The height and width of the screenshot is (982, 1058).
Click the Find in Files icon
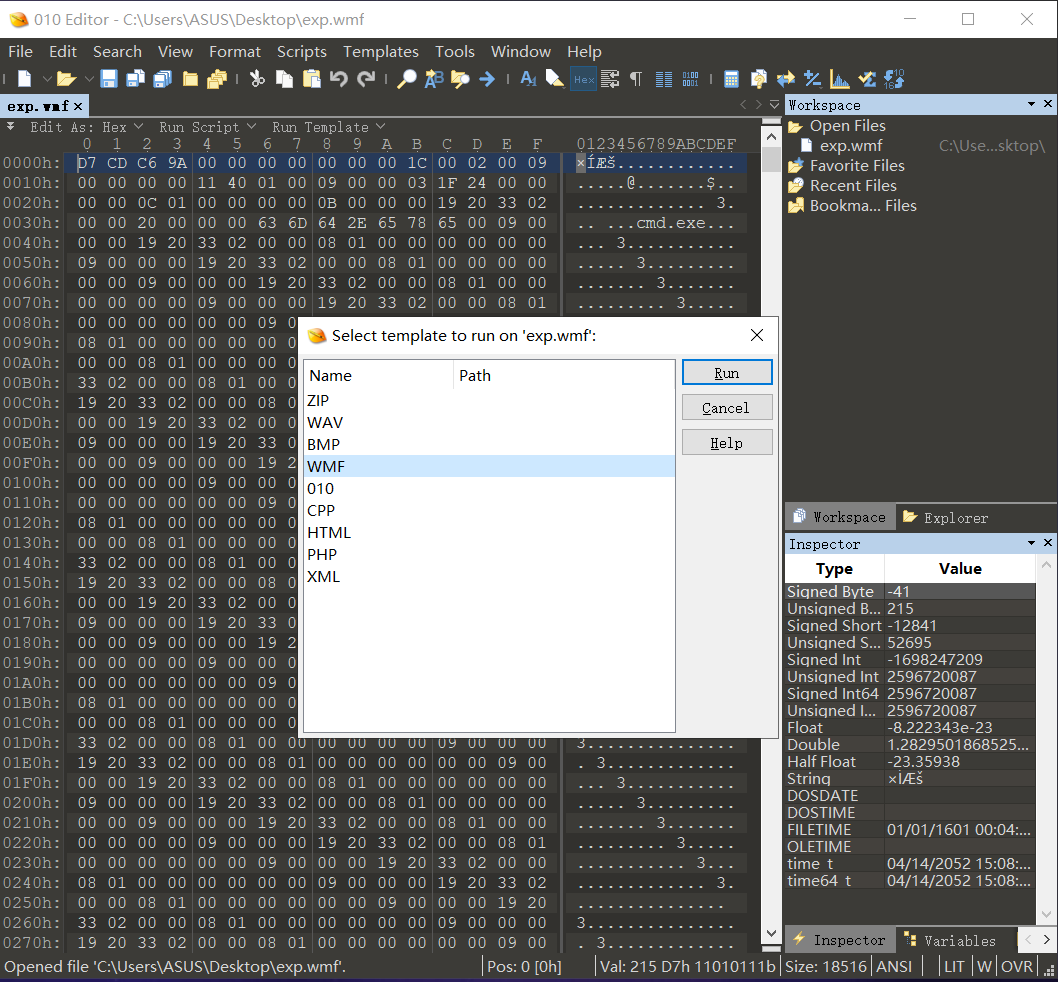pos(460,79)
